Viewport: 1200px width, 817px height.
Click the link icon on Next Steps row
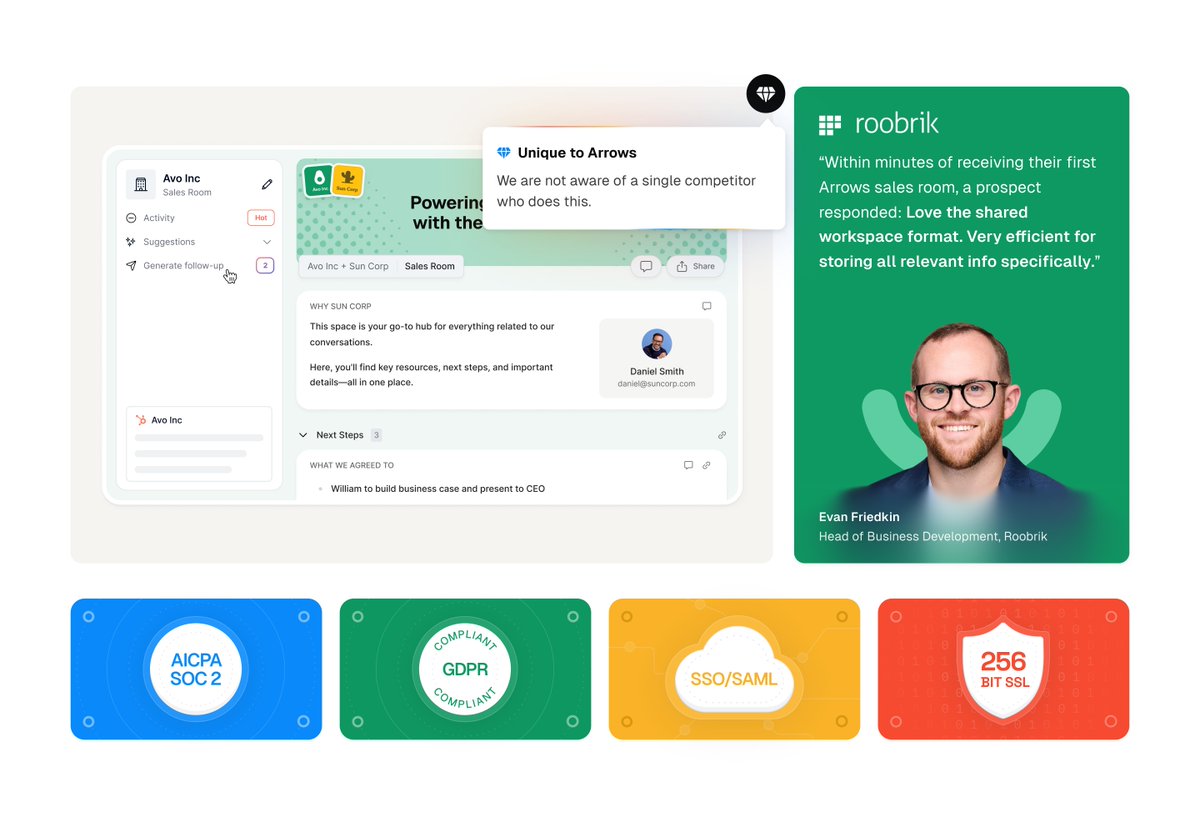tap(722, 435)
